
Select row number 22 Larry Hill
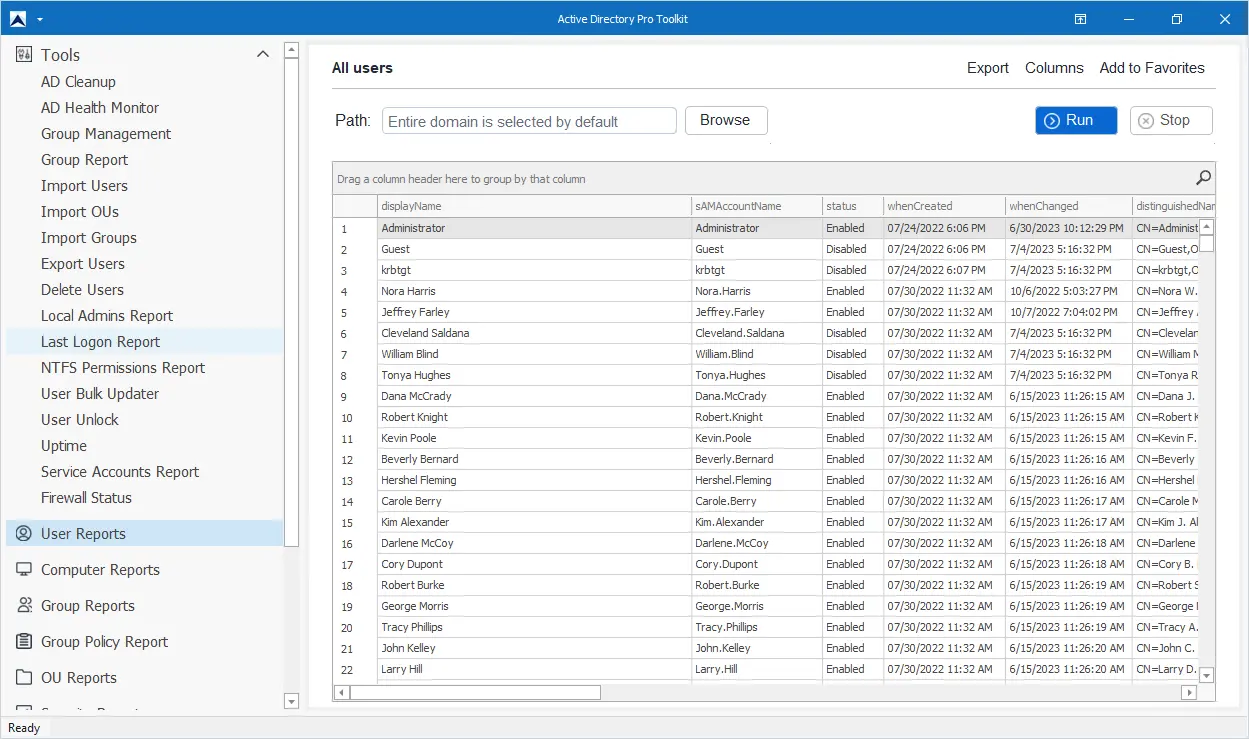(767, 669)
